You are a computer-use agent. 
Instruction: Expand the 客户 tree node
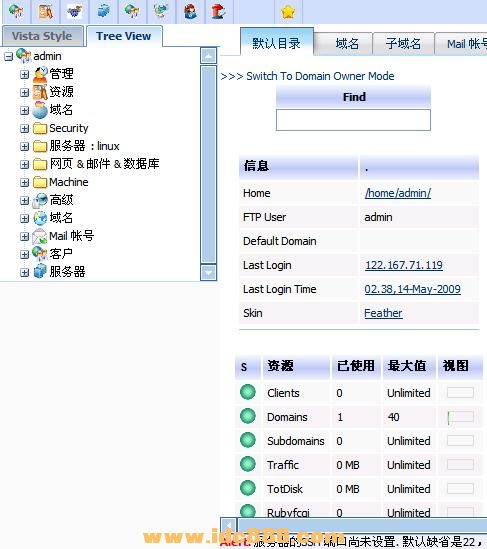pos(24,254)
